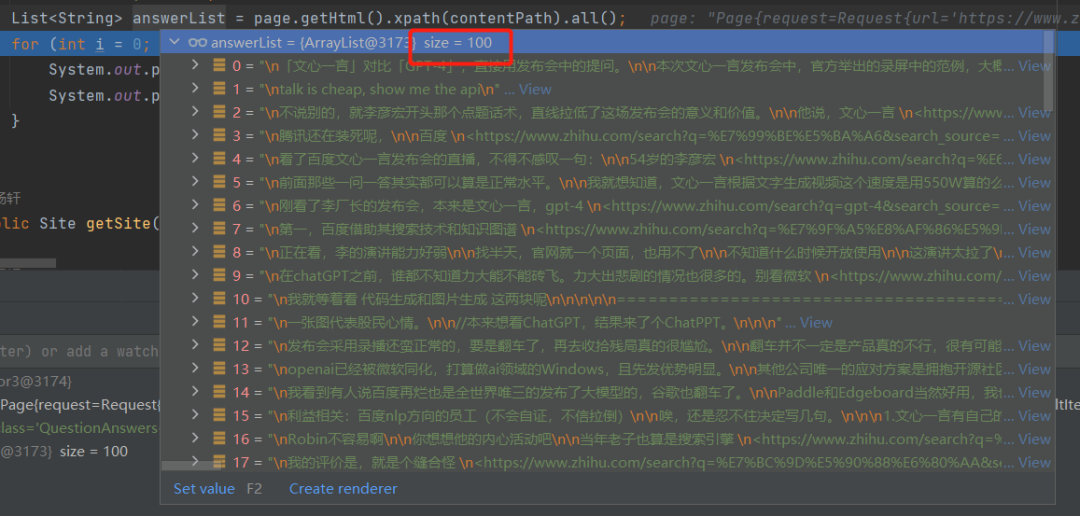Open View link for element 5

pos(1035,183)
